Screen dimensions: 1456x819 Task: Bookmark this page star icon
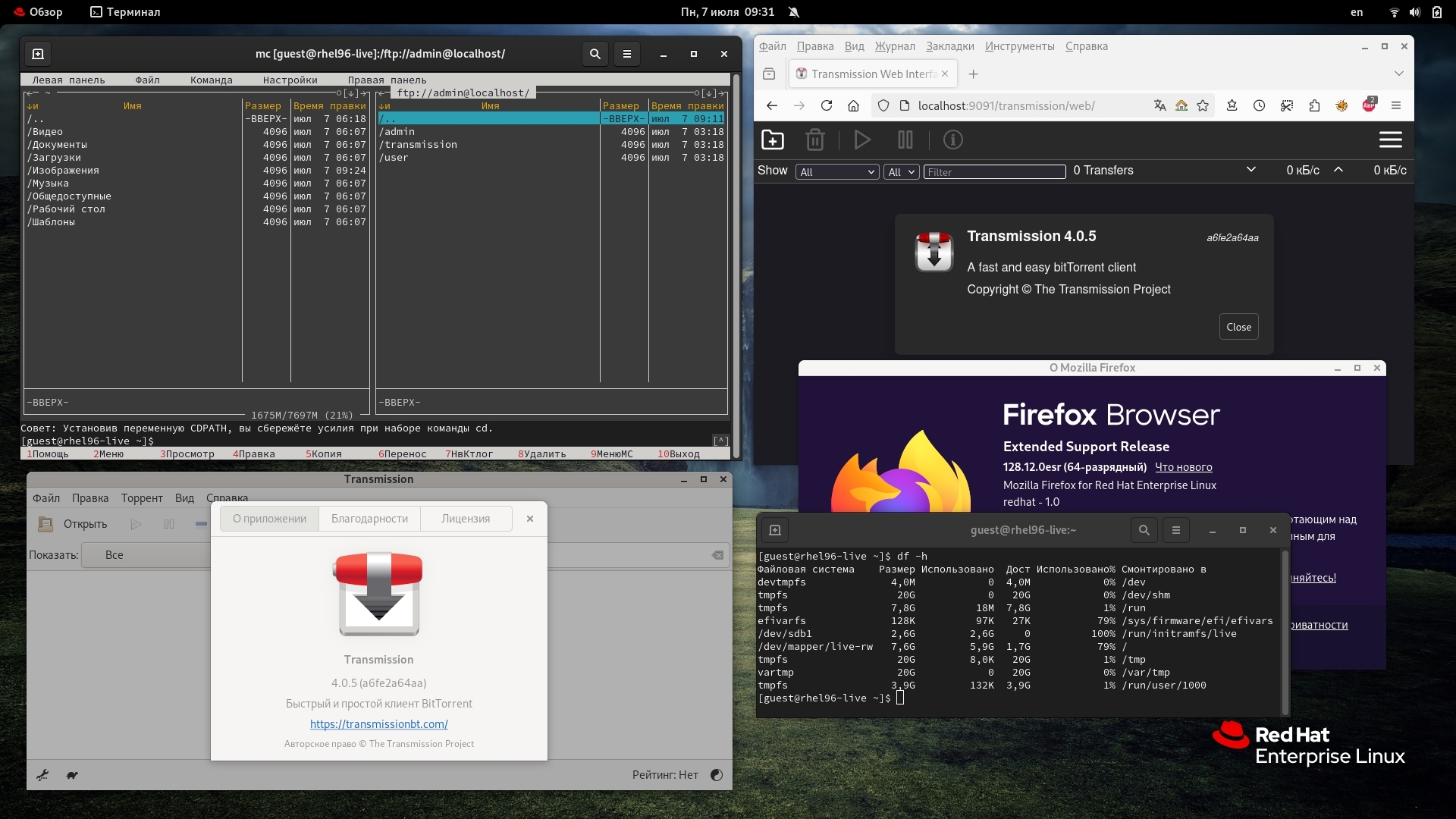1203,106
